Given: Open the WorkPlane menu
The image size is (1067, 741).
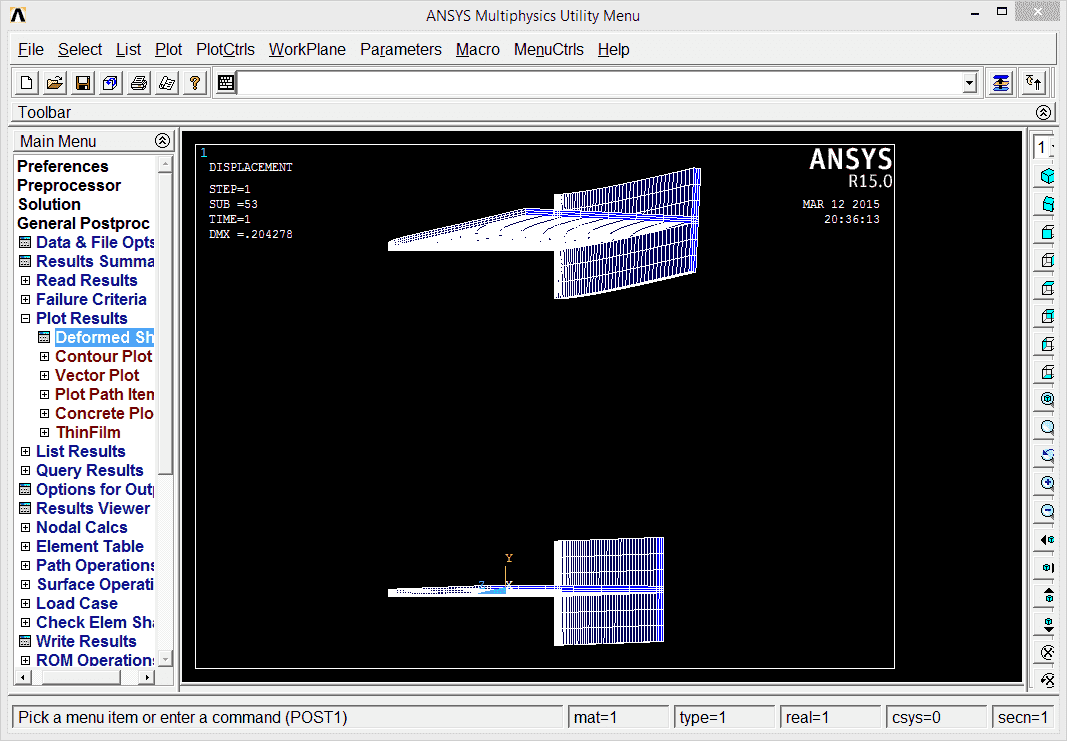Looking at the screenshot, I should (x=307, y=50).
